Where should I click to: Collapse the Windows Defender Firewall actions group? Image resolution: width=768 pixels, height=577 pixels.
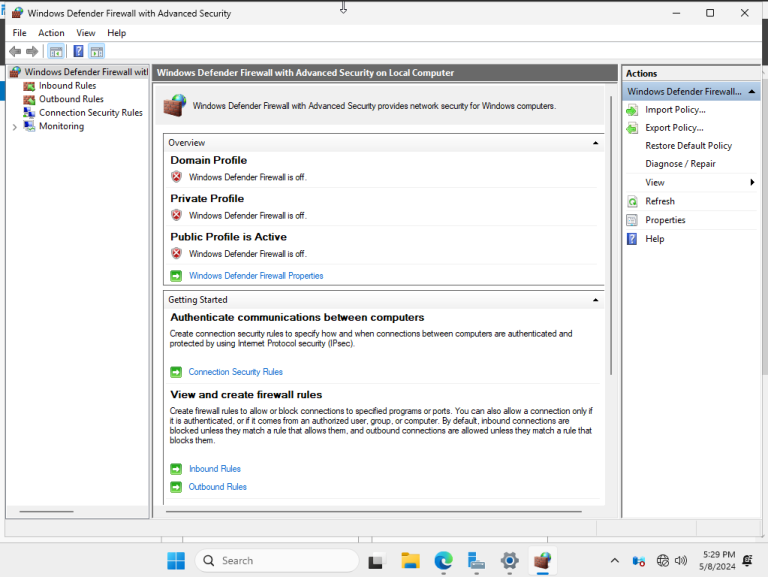[752, 92]
